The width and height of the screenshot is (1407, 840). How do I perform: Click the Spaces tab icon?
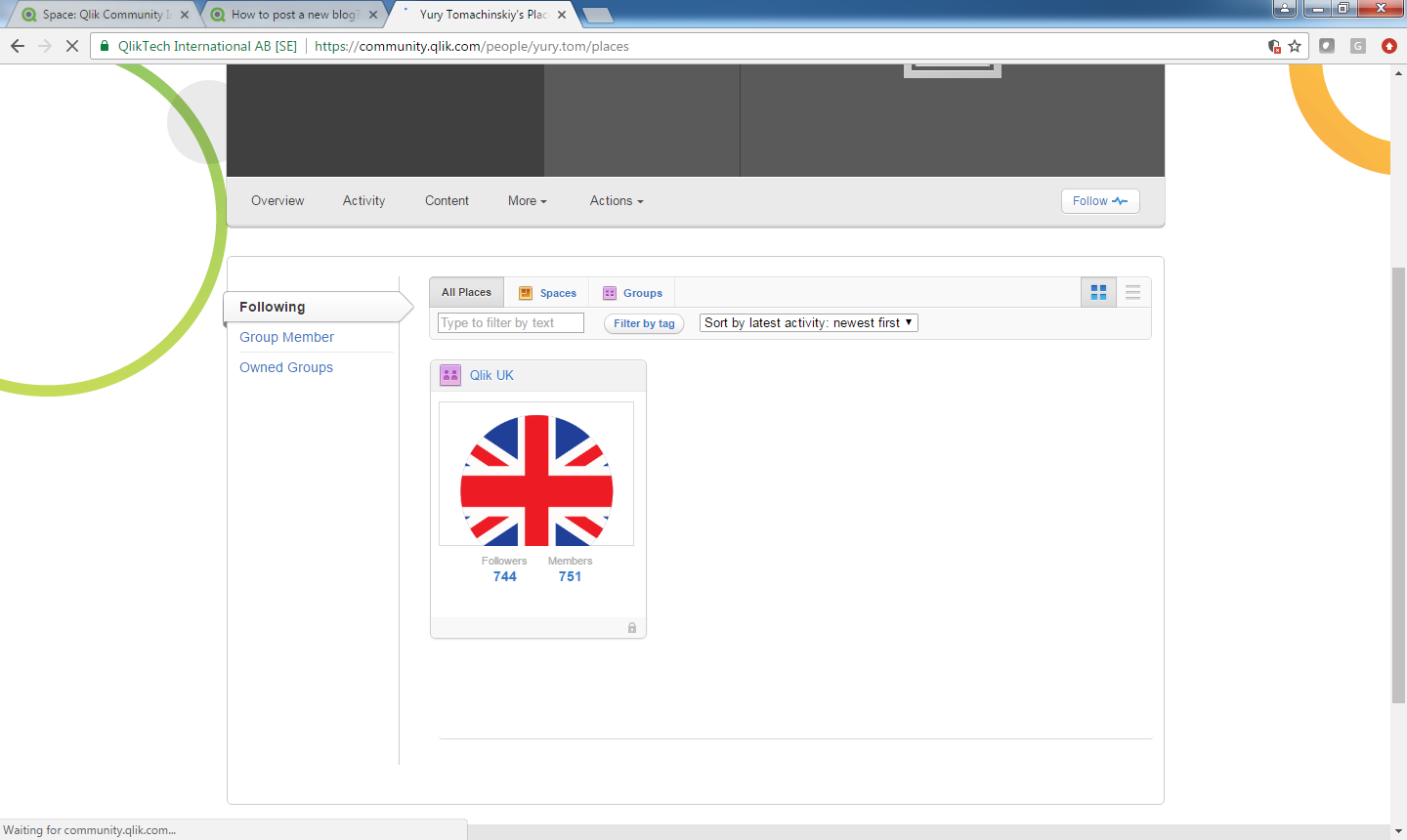(x=526, y=293)
